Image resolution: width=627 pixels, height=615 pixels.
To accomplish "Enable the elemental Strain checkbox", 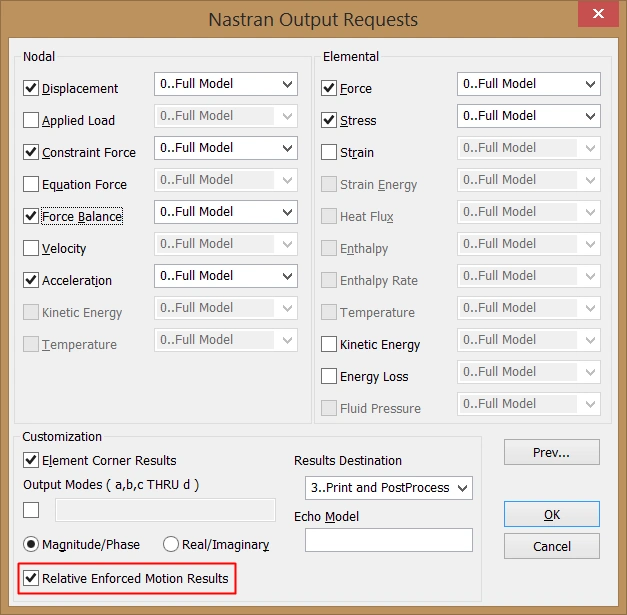I will (x=329, y=152).
